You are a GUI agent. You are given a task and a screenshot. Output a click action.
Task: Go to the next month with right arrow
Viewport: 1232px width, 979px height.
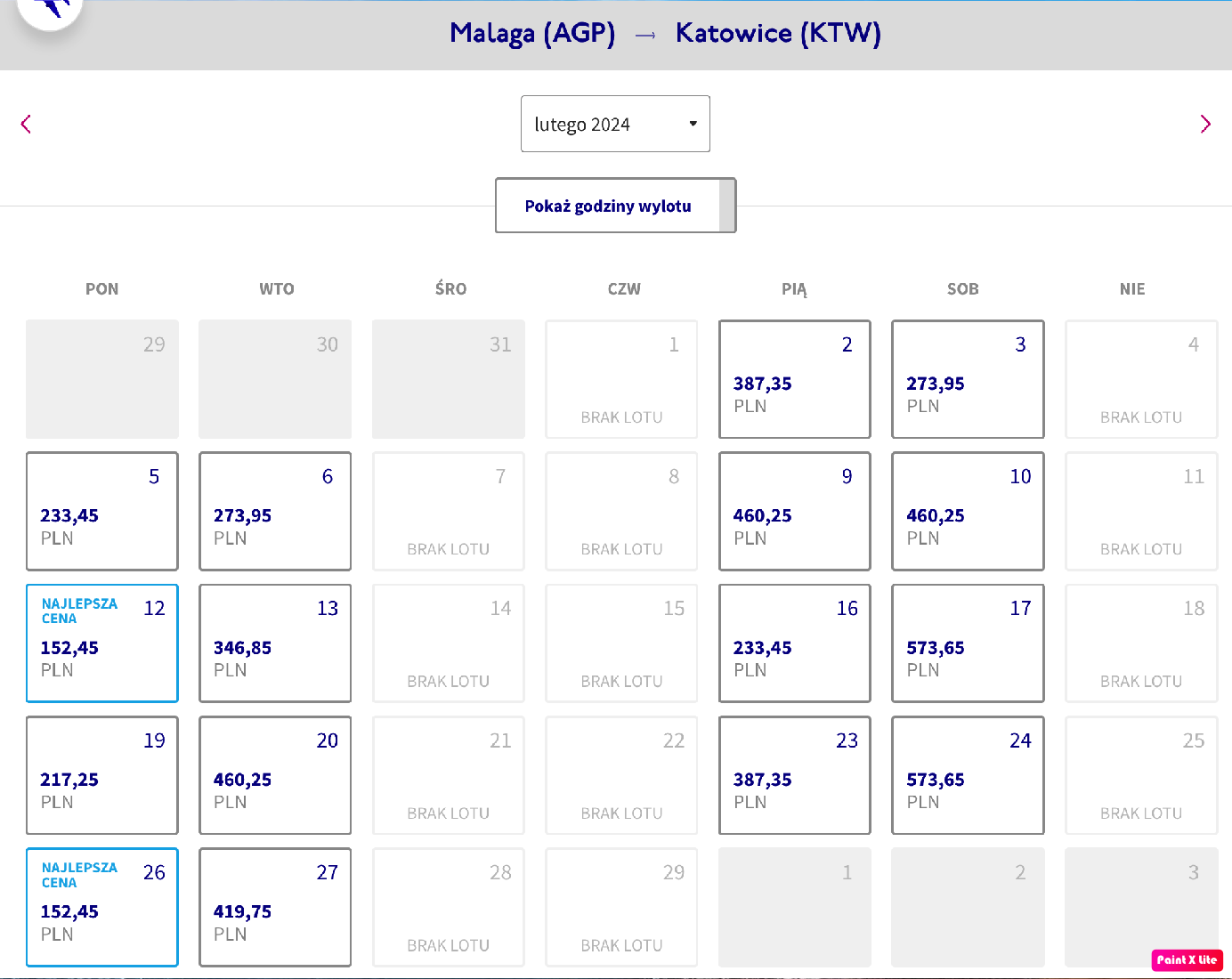click(x=1205, y=124)
